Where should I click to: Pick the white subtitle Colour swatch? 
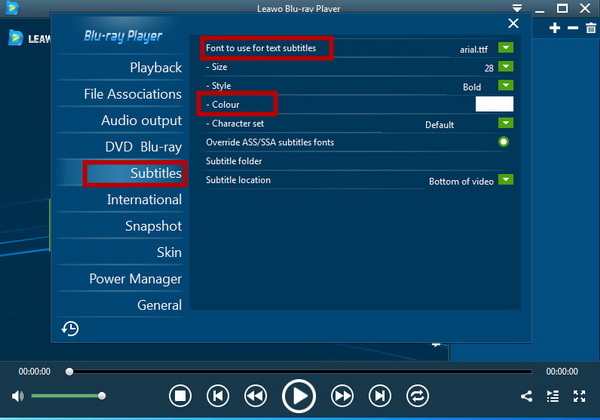coord(494,104)
